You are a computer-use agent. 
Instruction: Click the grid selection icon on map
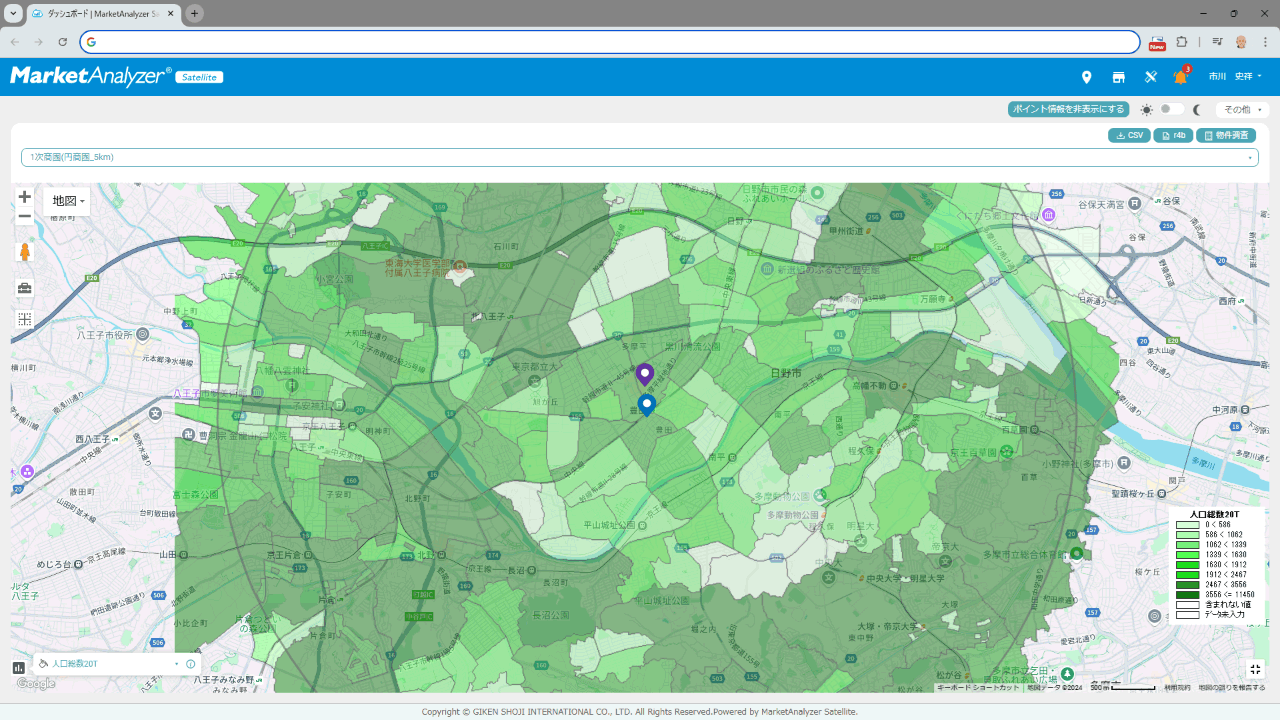pyautogui.click(x=25, y=320)
